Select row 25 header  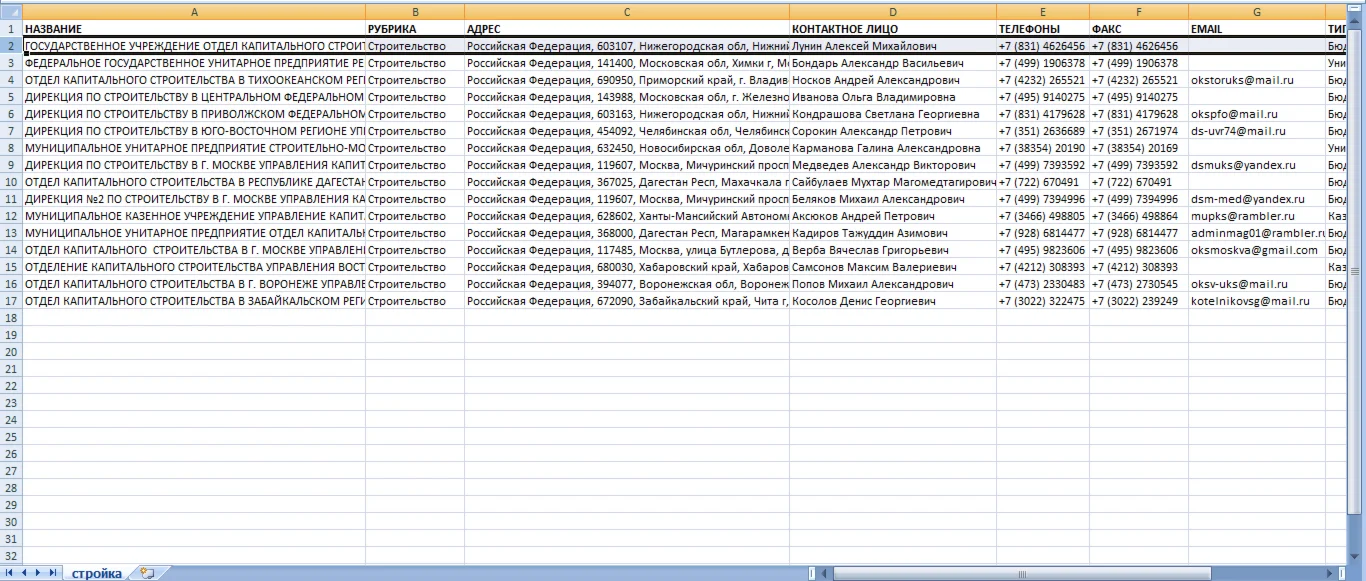pyautogui.click(x=11, y=437)
